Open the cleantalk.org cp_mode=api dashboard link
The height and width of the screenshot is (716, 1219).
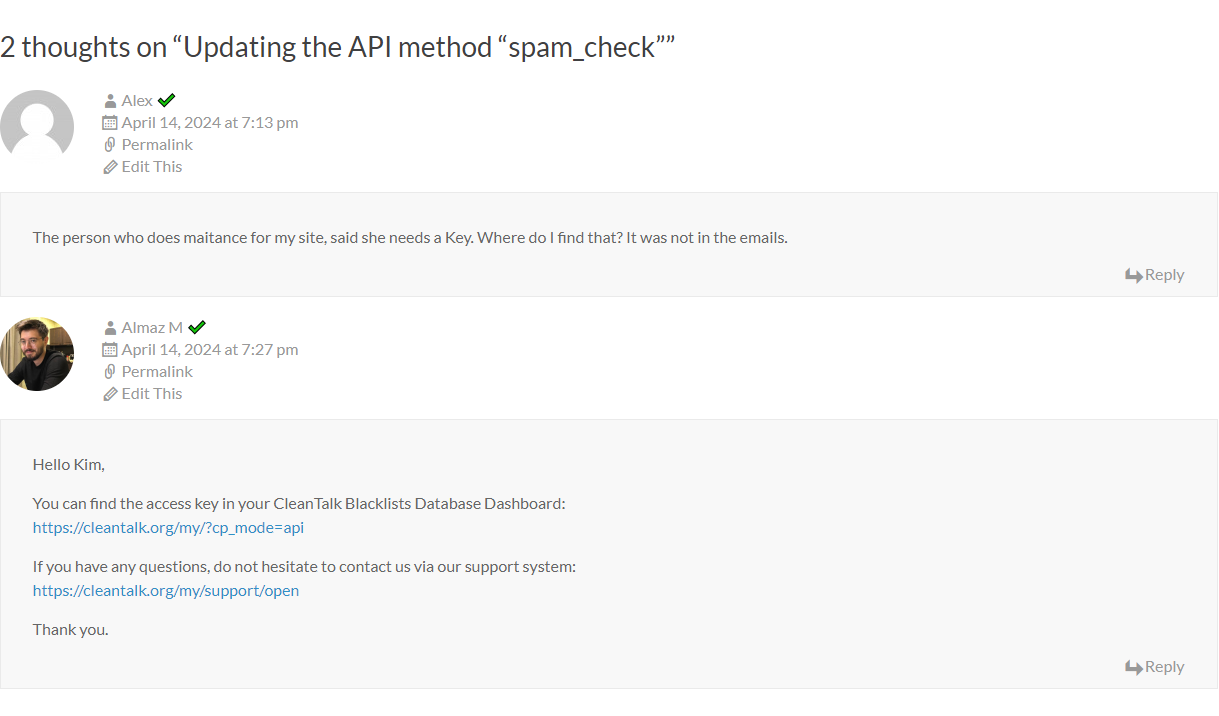pos(168,528)
